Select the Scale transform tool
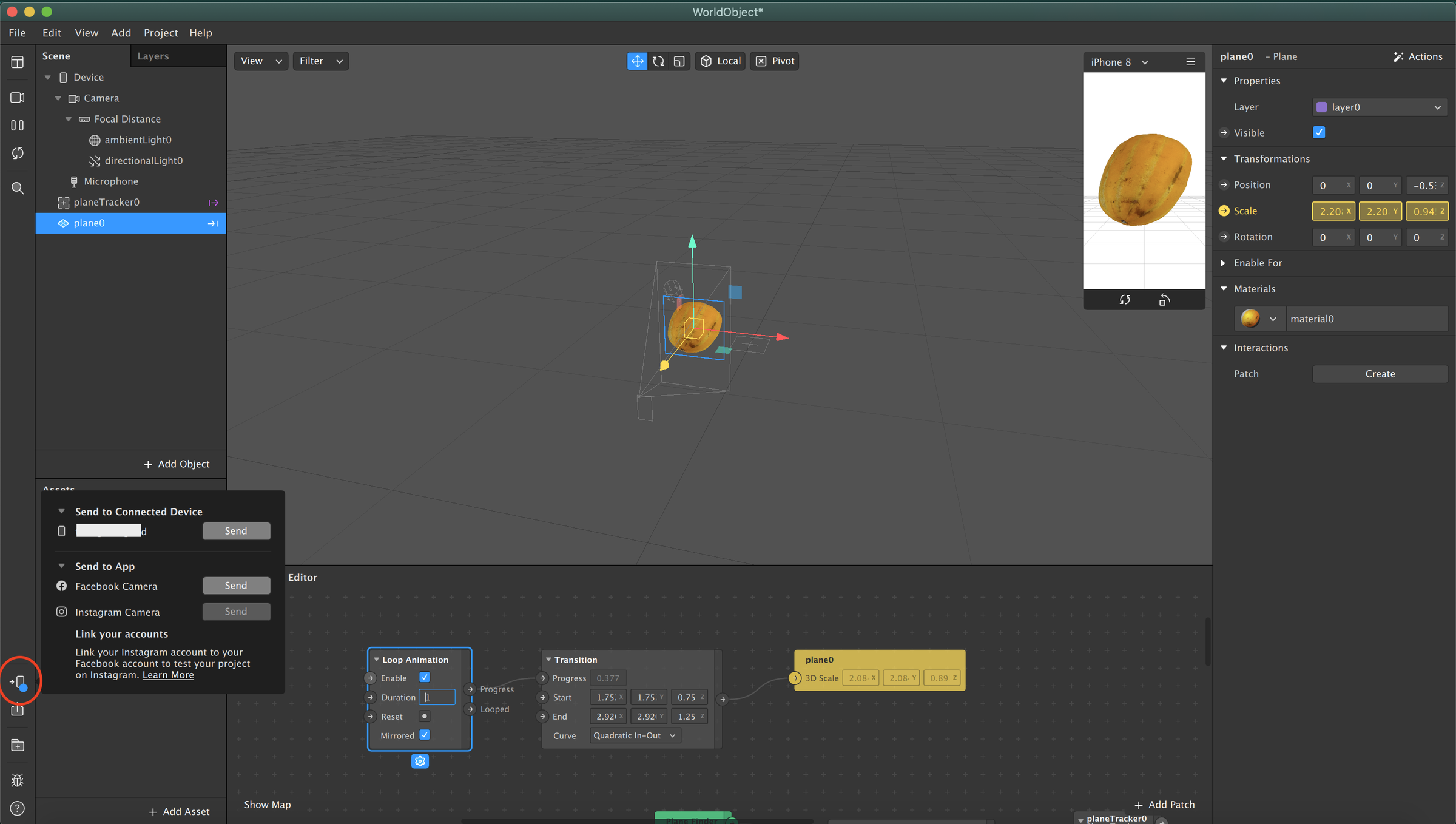Screen dimensions: 1456x824 [x=679, y=61]
